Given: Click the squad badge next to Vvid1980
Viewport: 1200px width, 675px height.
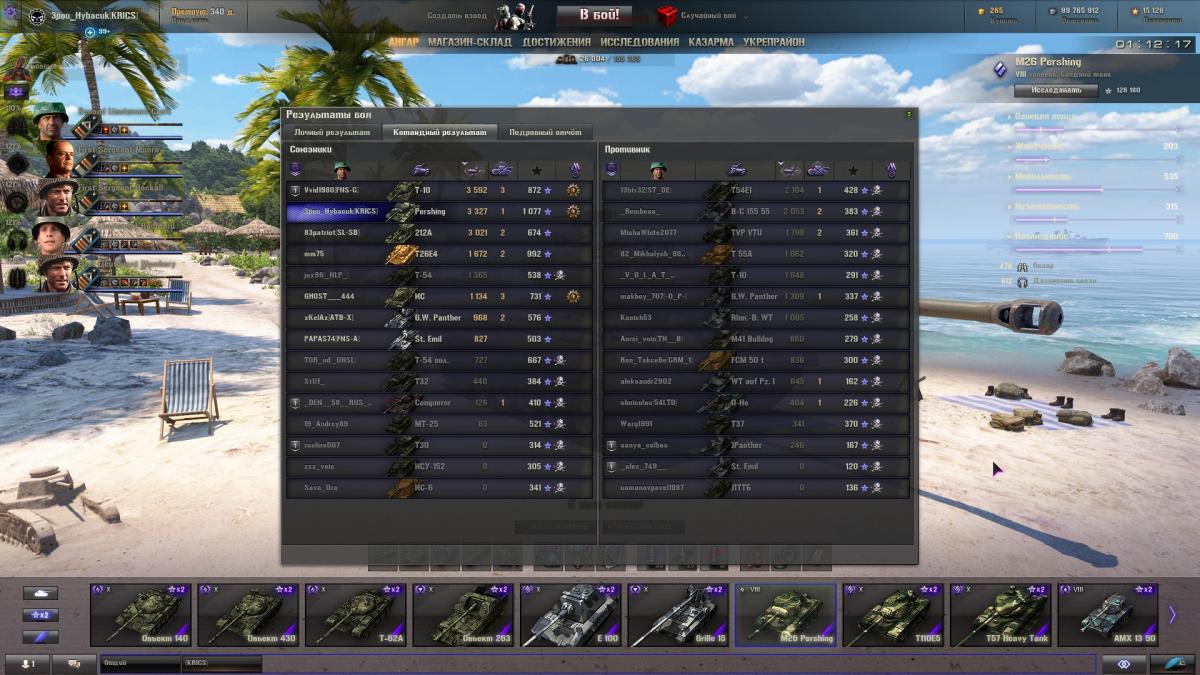Looking at the screenshot, I should [x=295, y=190].
